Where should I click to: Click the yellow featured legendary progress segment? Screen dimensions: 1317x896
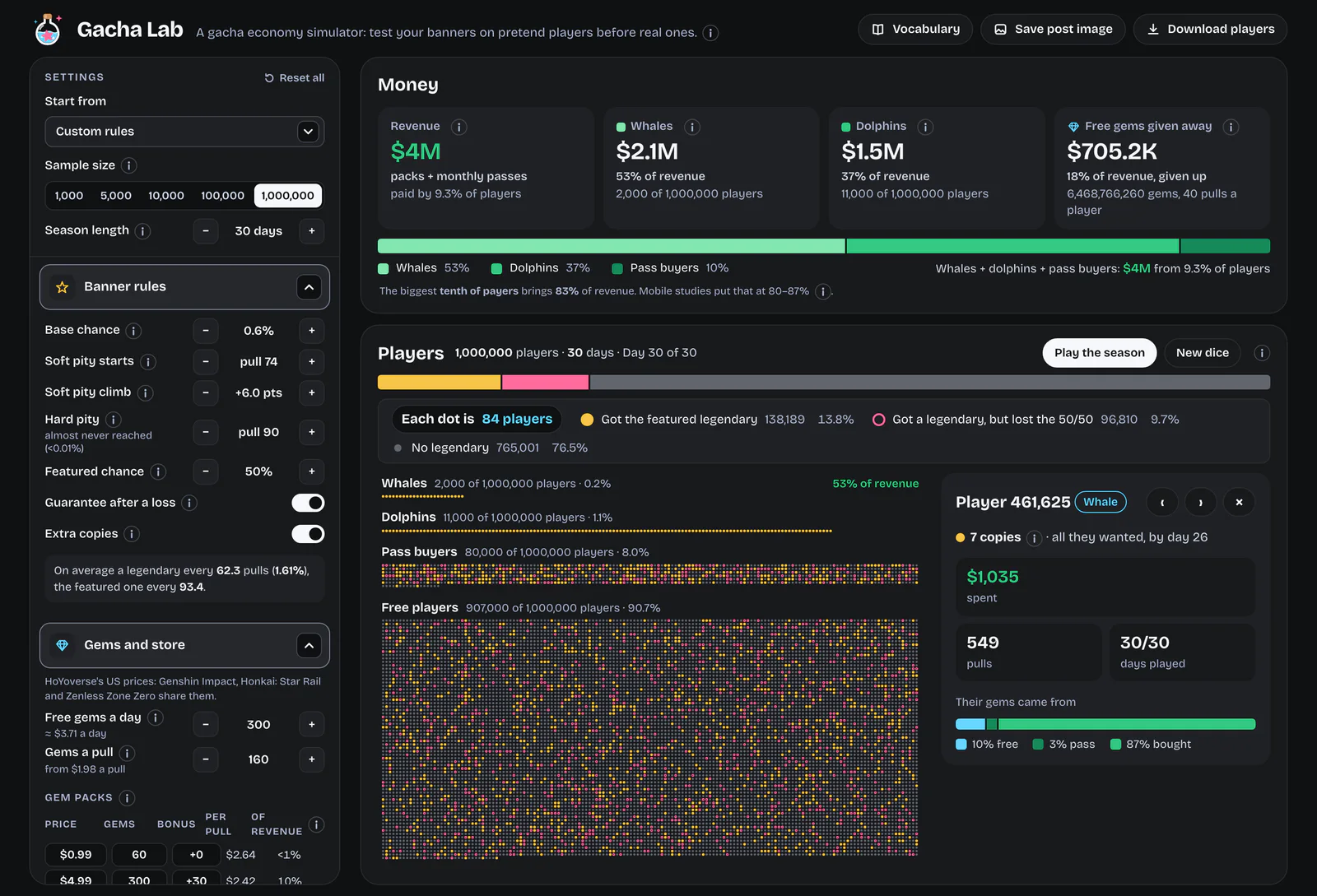click(x=439, y=383)
